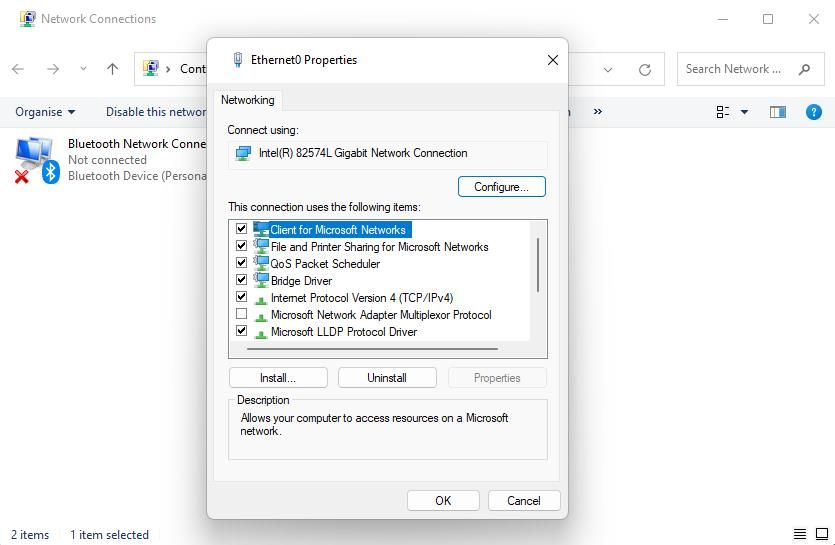Click the items list horizontal scrollbar
Image resolution: width=835 pixels, height=545 pixels.
tap(372, 349)
